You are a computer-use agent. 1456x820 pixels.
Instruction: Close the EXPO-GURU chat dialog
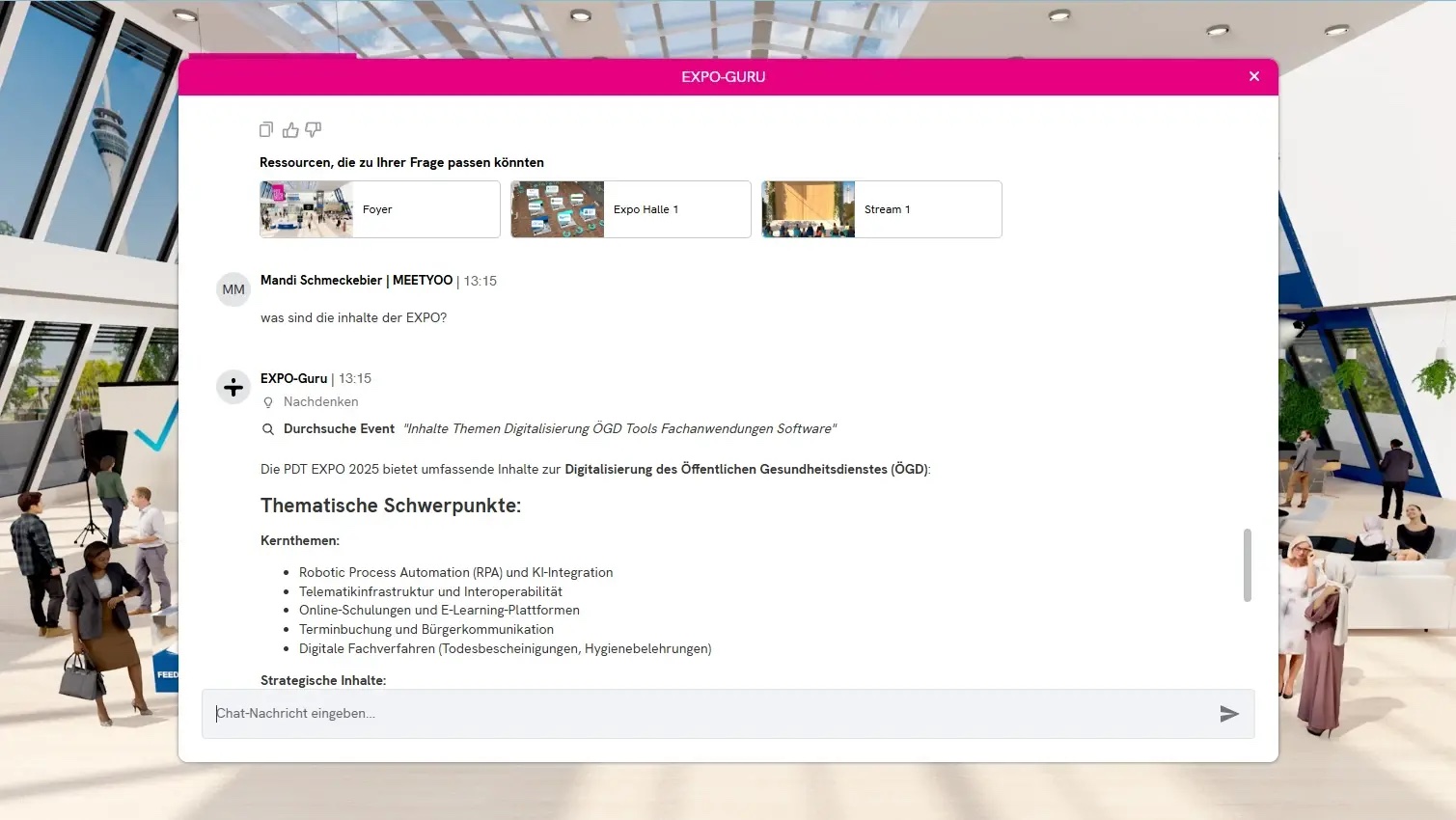[x=1254, y=76]
